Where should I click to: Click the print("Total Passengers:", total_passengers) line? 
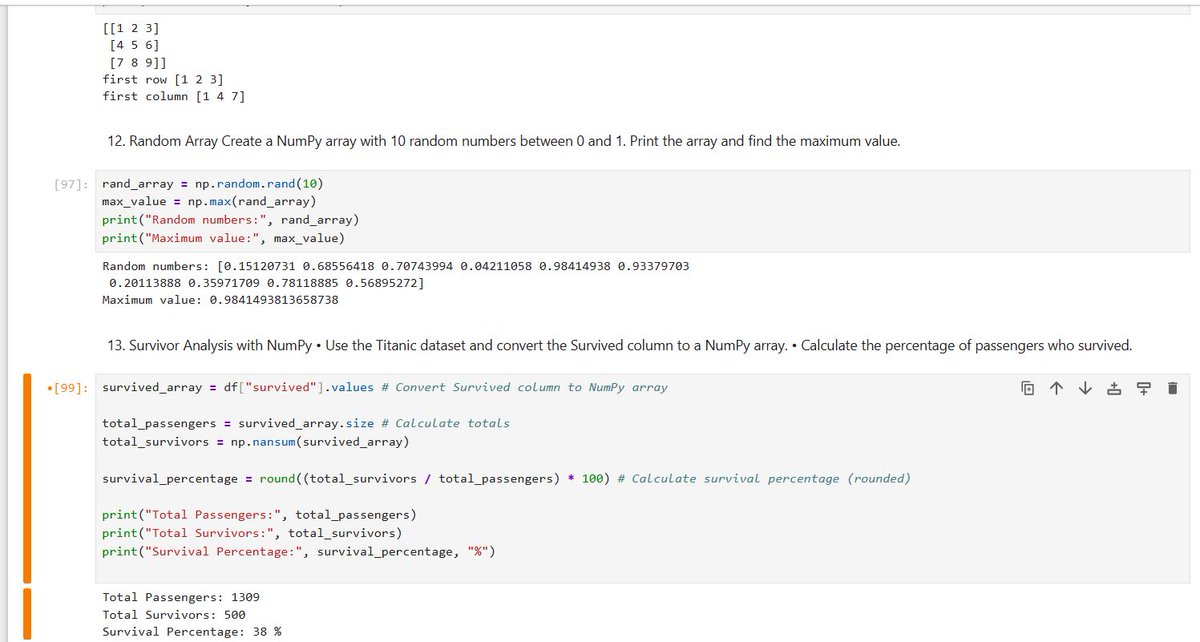(259, 515)
